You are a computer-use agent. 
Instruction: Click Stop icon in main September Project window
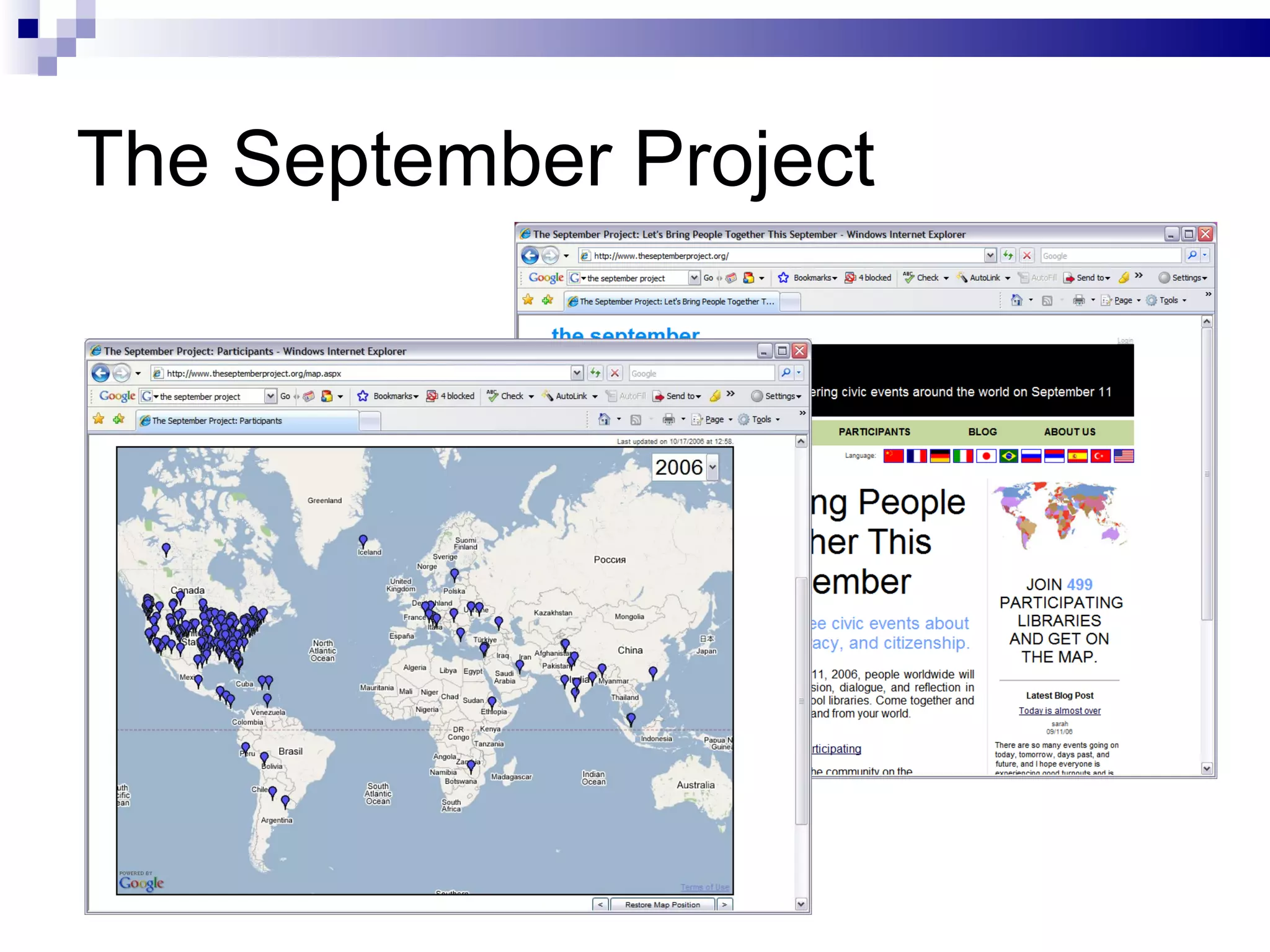(1027, 255)
